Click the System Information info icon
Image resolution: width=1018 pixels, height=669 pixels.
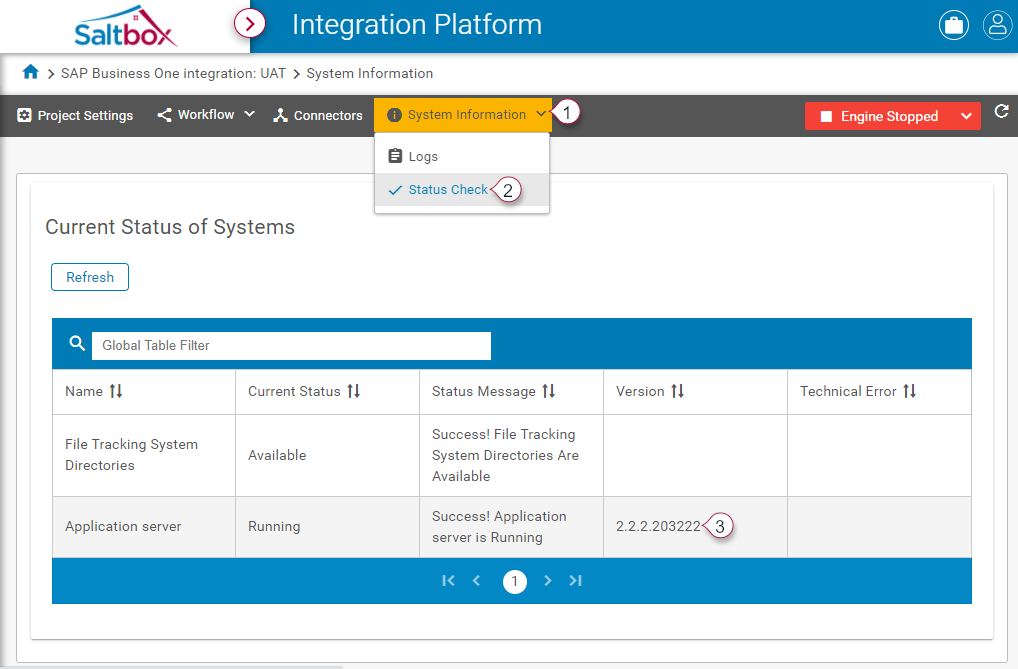point(394,115)
